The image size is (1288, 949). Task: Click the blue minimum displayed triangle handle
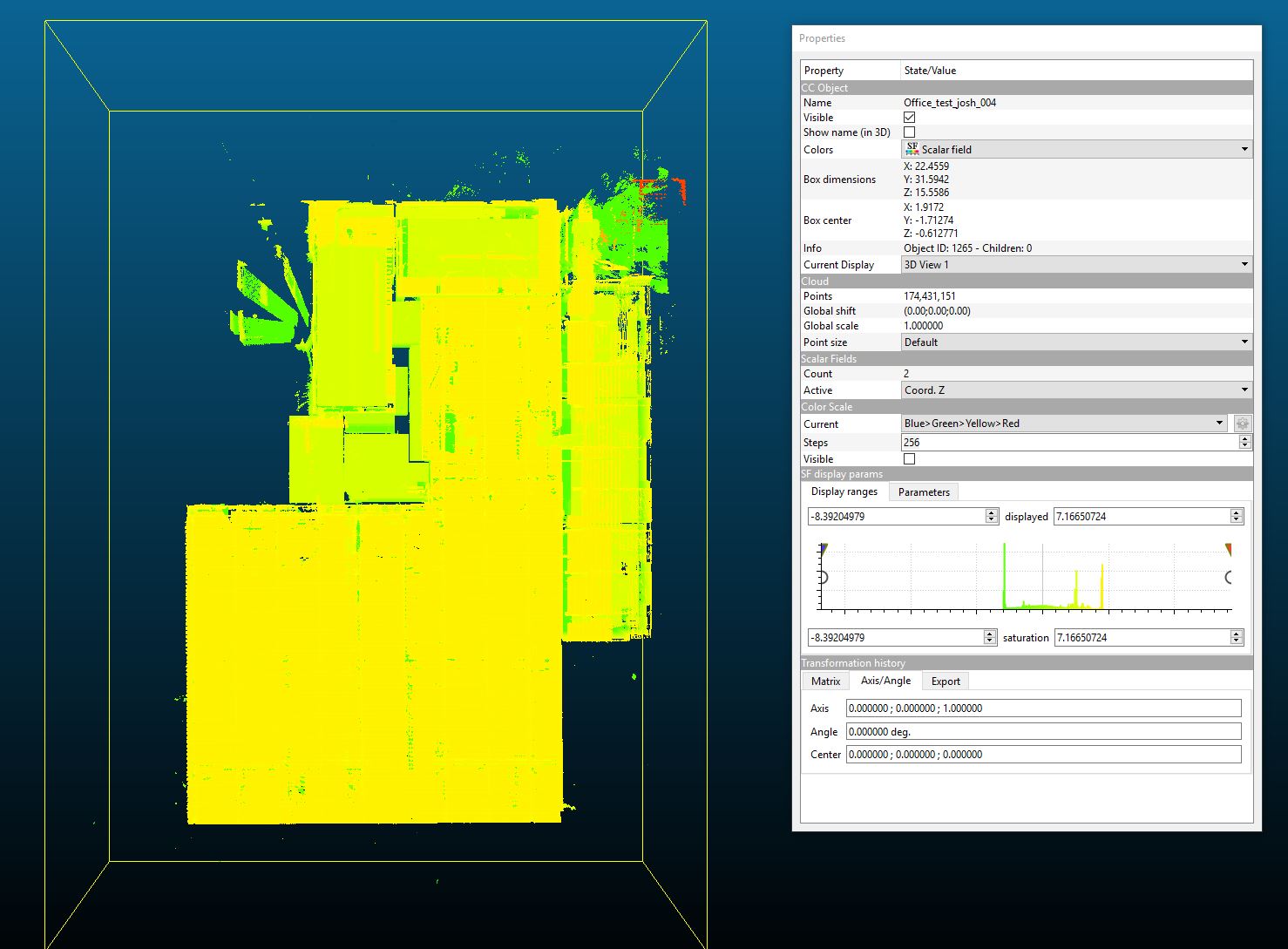point(824,549)
